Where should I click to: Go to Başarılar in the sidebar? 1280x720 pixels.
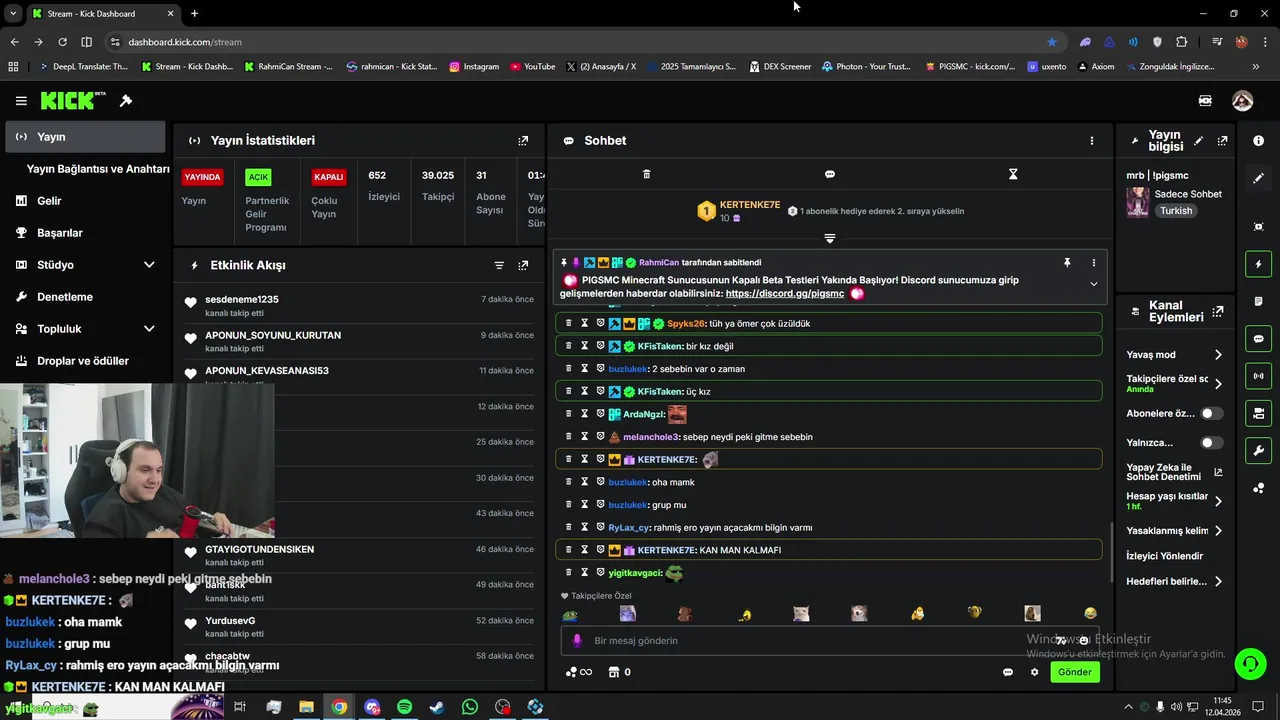(x=86, y=233)
